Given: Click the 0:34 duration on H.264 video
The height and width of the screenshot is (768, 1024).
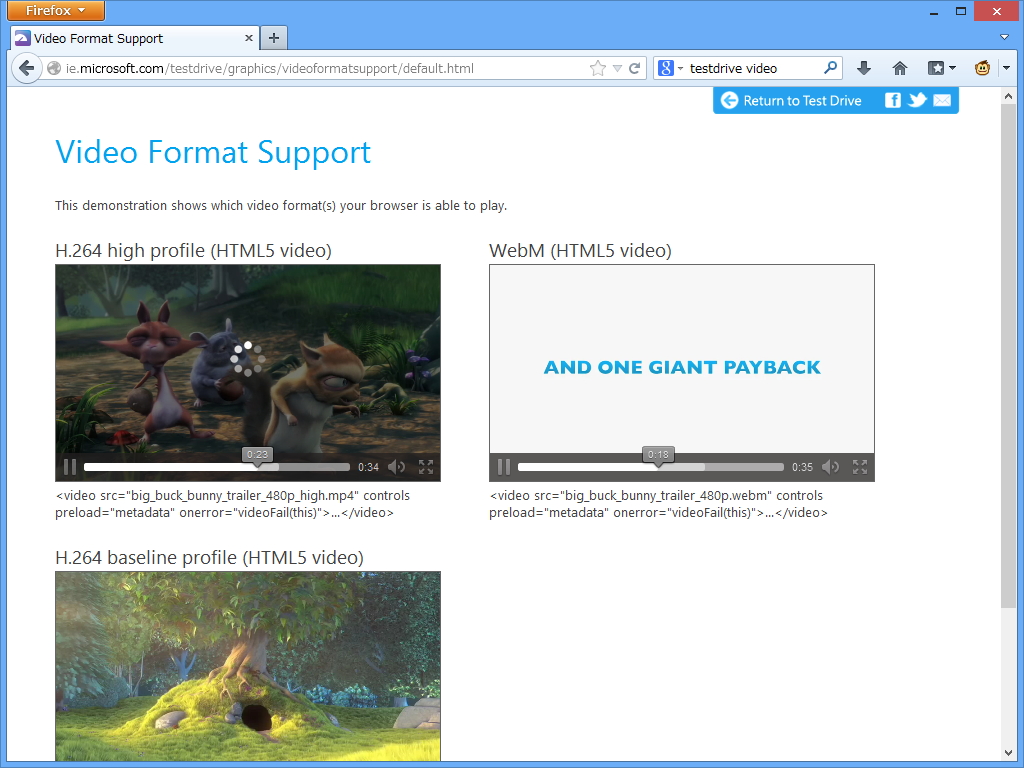Looking at the screenshot, I should point(368,467).
